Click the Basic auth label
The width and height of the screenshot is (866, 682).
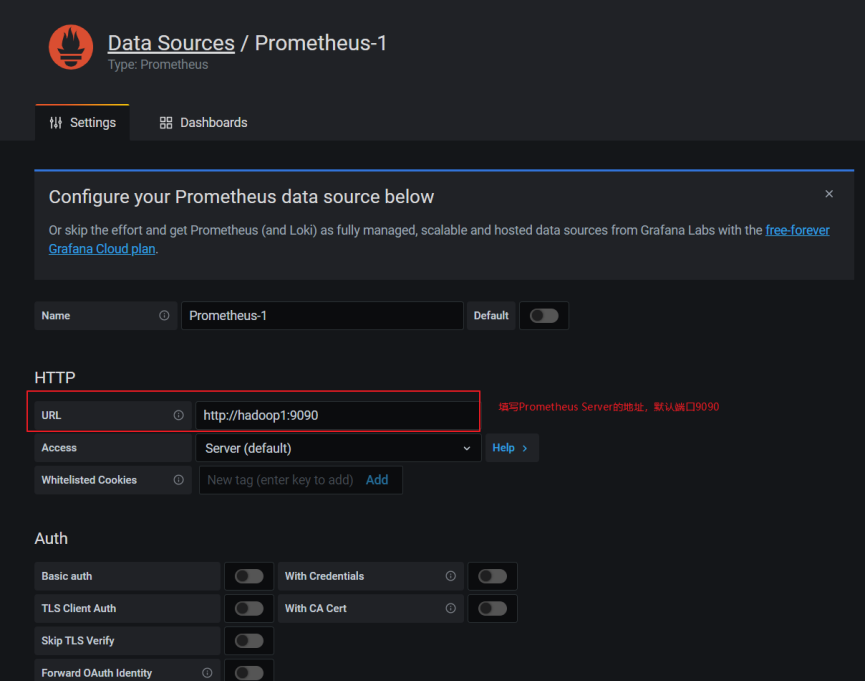click(67, 576)
